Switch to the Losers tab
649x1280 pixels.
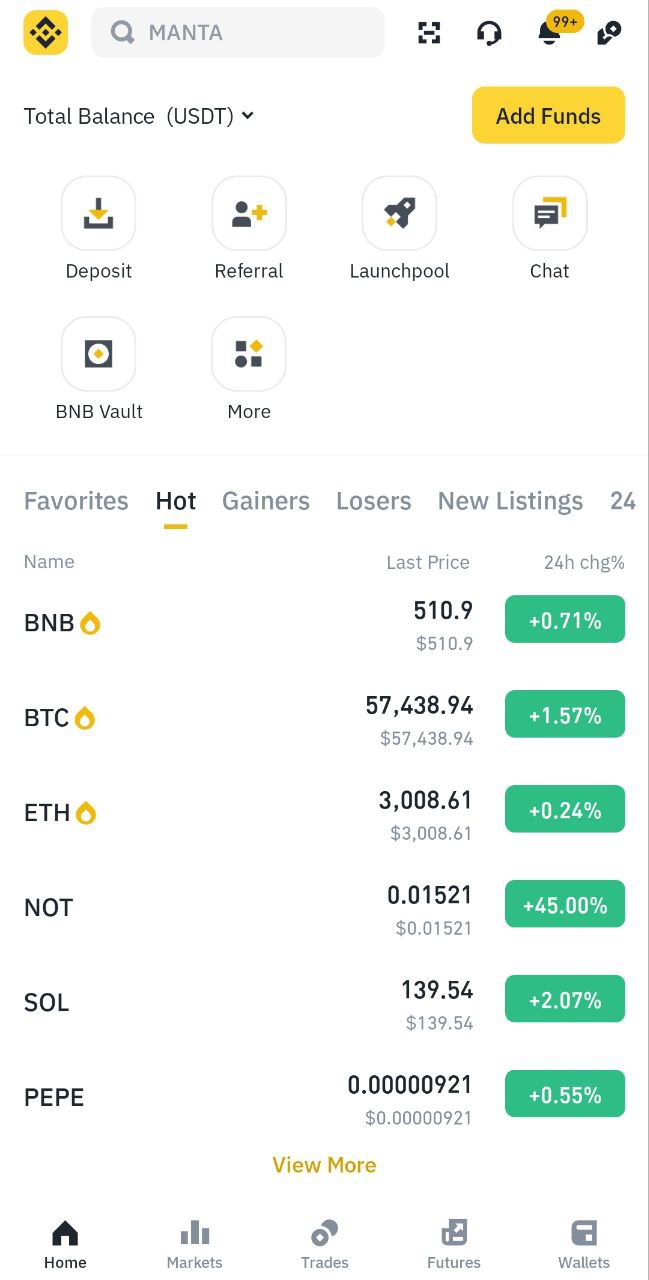373,501
